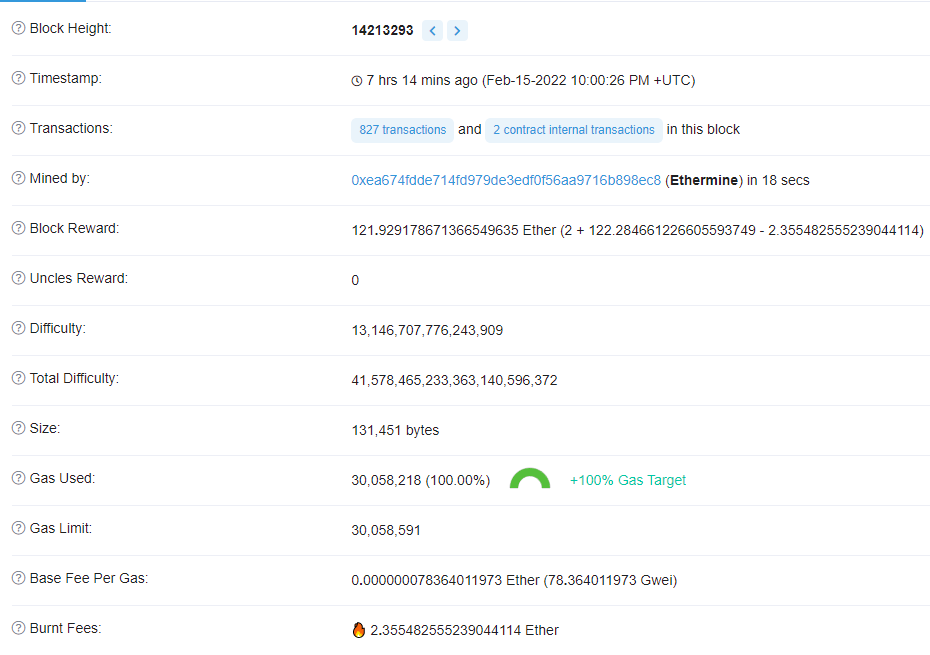Viewport: 930px width, 655px height.
Task: Open the 2 contract internal transactions link
Action: point(574,130)
